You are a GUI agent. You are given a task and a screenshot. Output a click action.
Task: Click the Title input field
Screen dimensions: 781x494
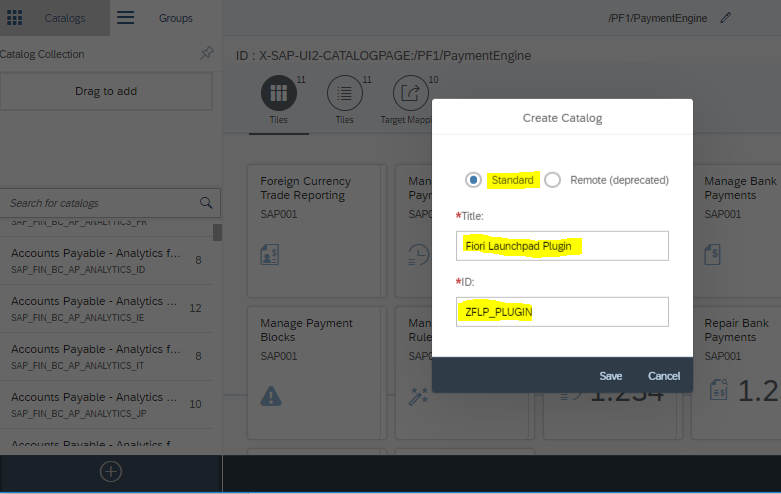[561, 246]
